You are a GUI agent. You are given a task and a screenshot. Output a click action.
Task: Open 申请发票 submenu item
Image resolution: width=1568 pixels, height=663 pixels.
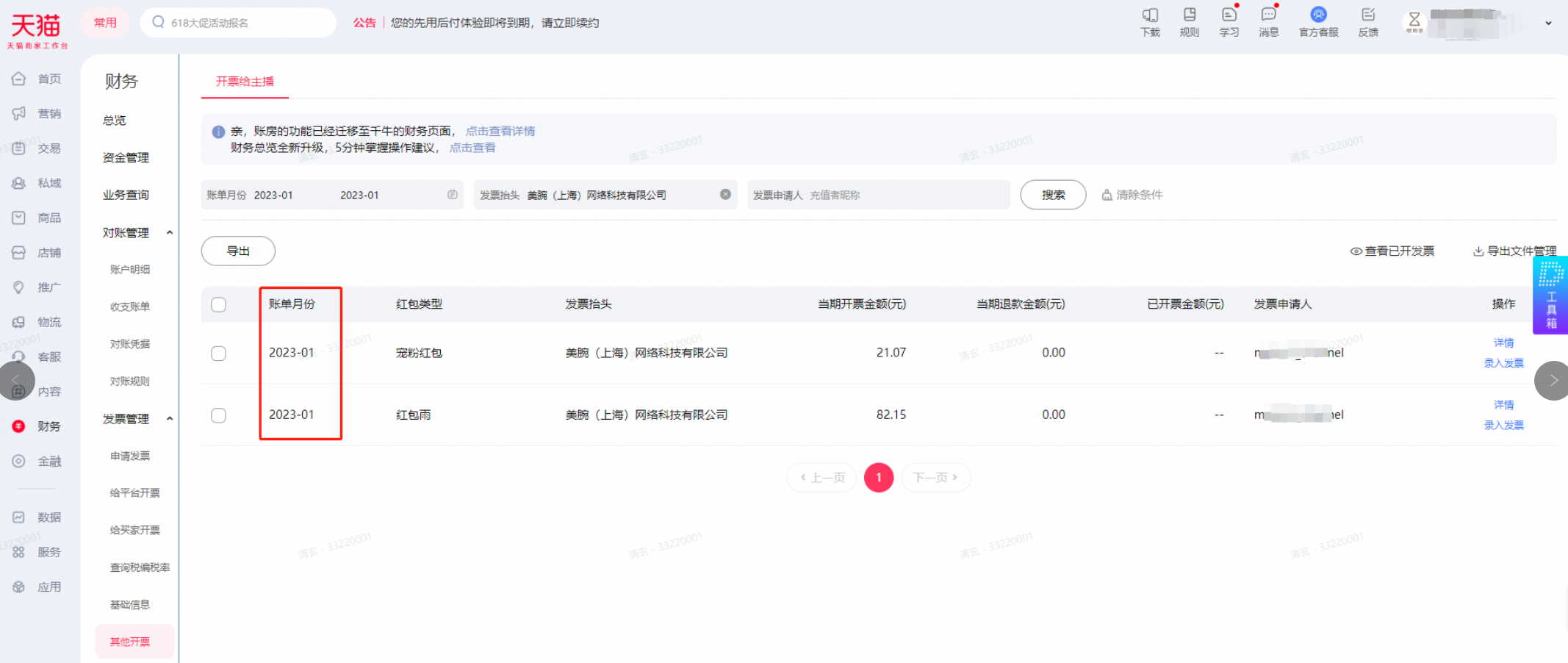130,456
